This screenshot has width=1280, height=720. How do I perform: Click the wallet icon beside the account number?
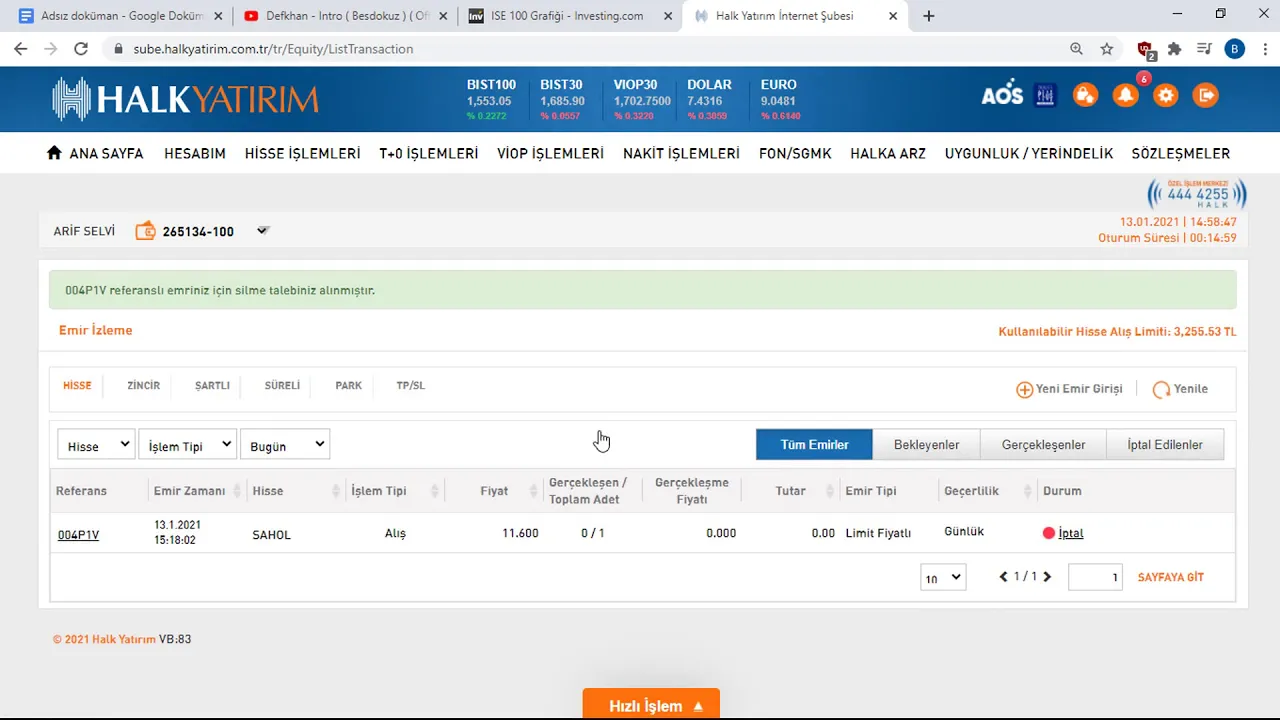145,231
